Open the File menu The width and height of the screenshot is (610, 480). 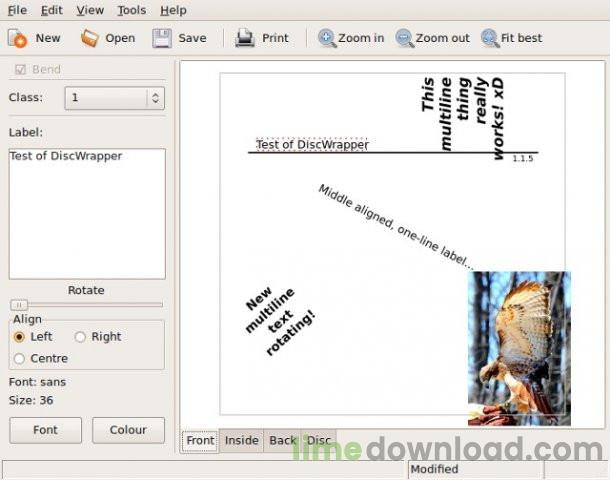point(17,10)
